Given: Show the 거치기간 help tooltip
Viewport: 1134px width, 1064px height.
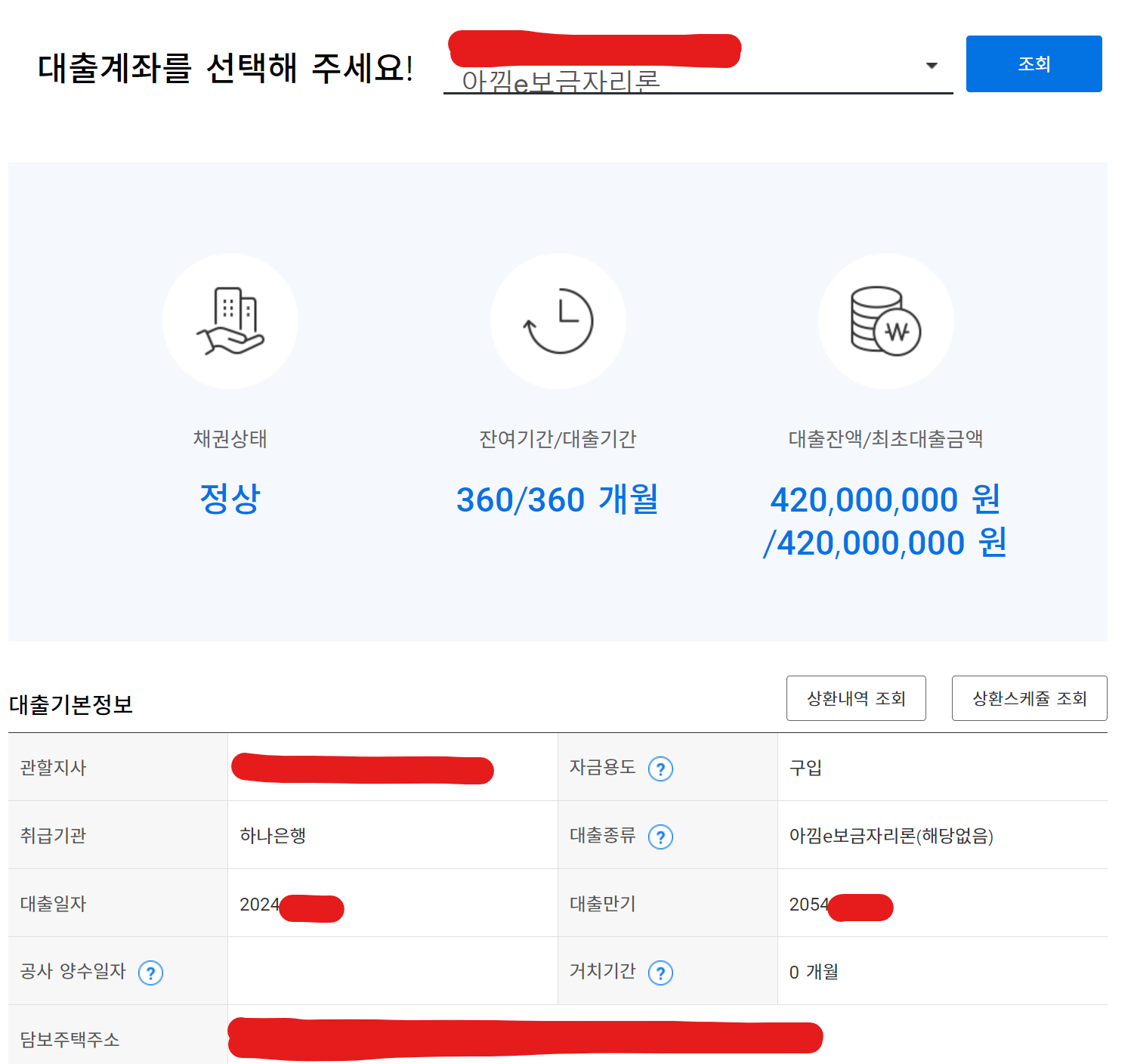Looking at the screenshot, I should coord(660,973).
